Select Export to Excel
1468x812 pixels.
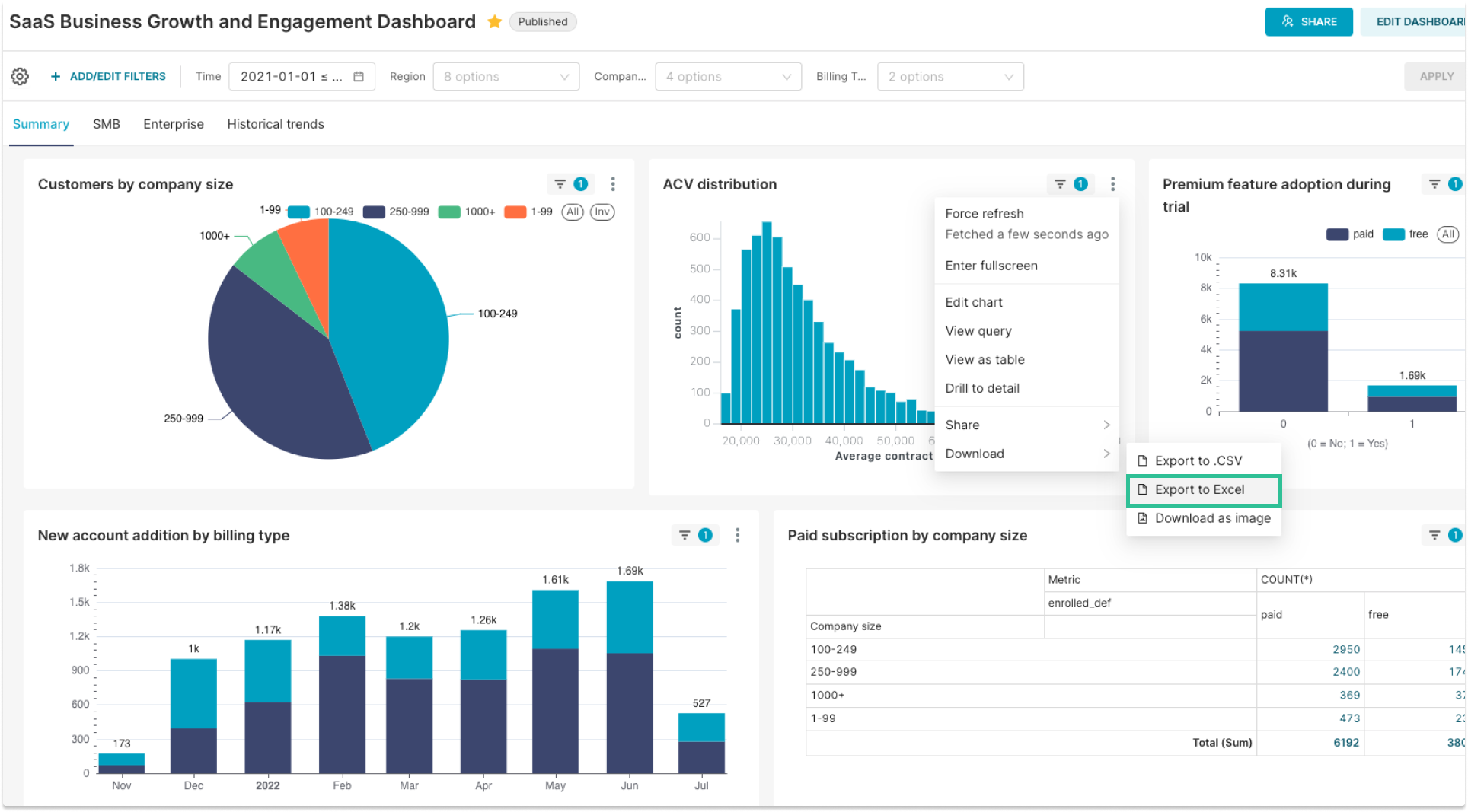1199,489
